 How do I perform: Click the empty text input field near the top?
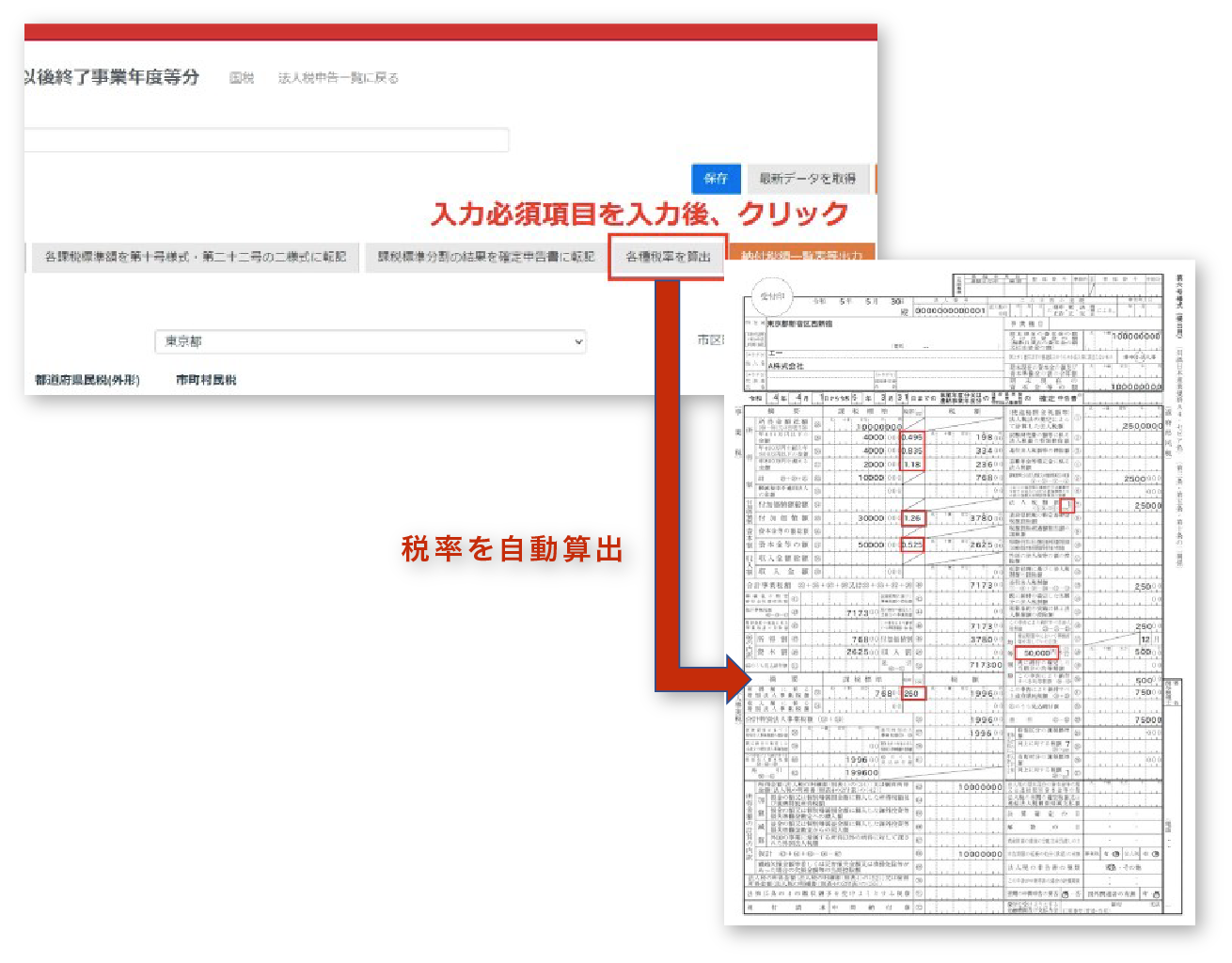click(x=266, y=139)
